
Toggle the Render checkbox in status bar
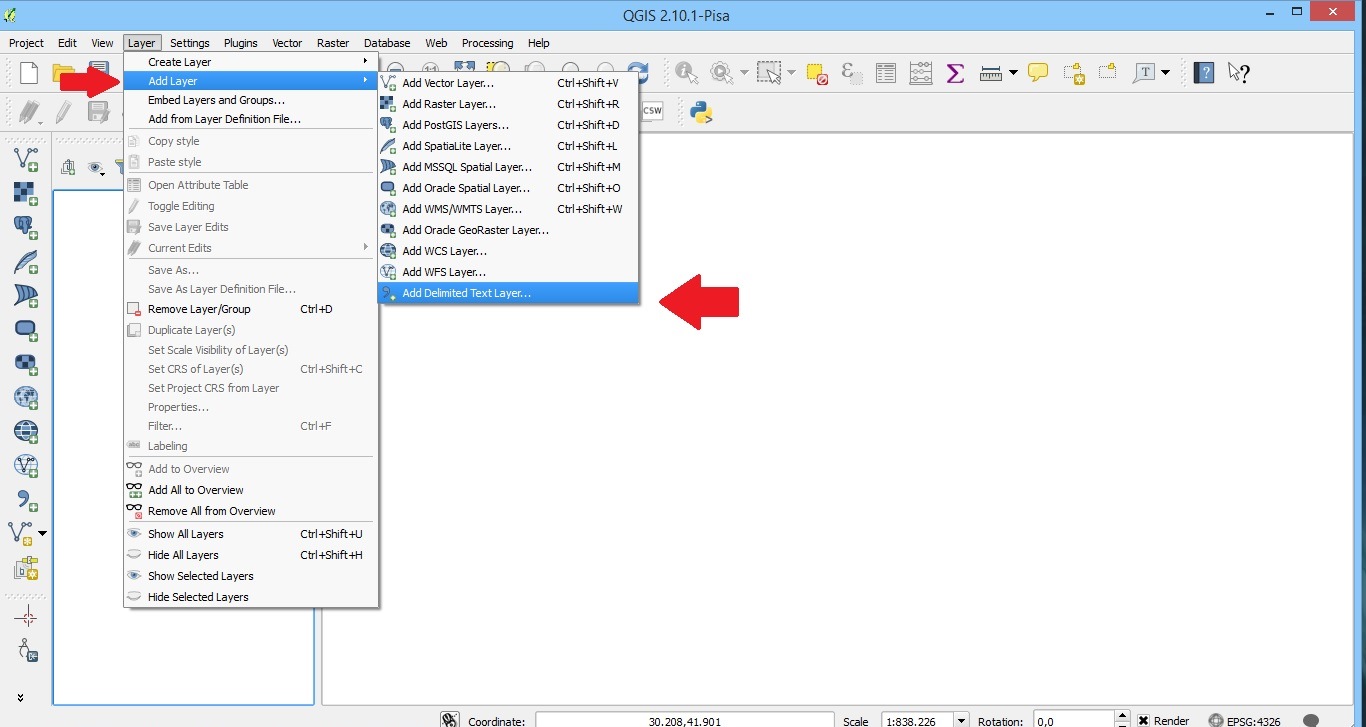click(1143, 720)
